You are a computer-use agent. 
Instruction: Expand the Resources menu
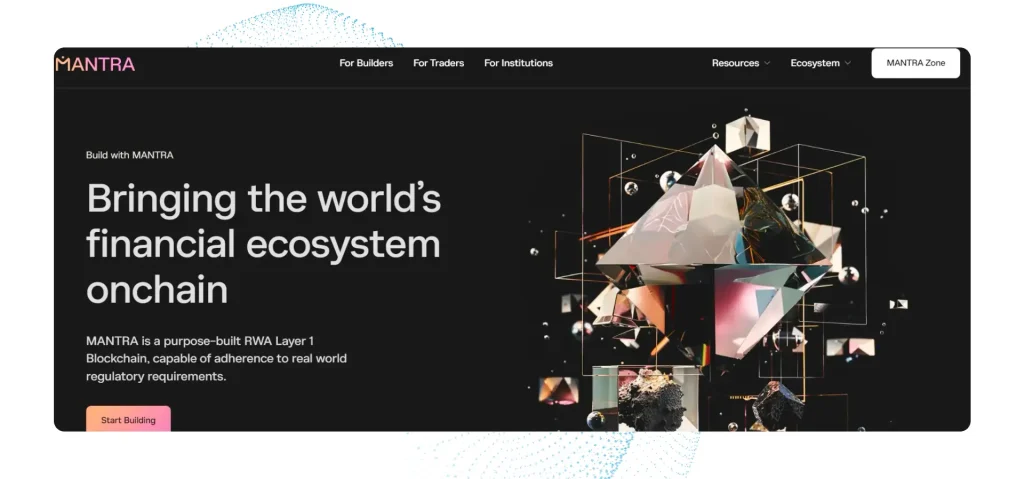click(741, 63)
